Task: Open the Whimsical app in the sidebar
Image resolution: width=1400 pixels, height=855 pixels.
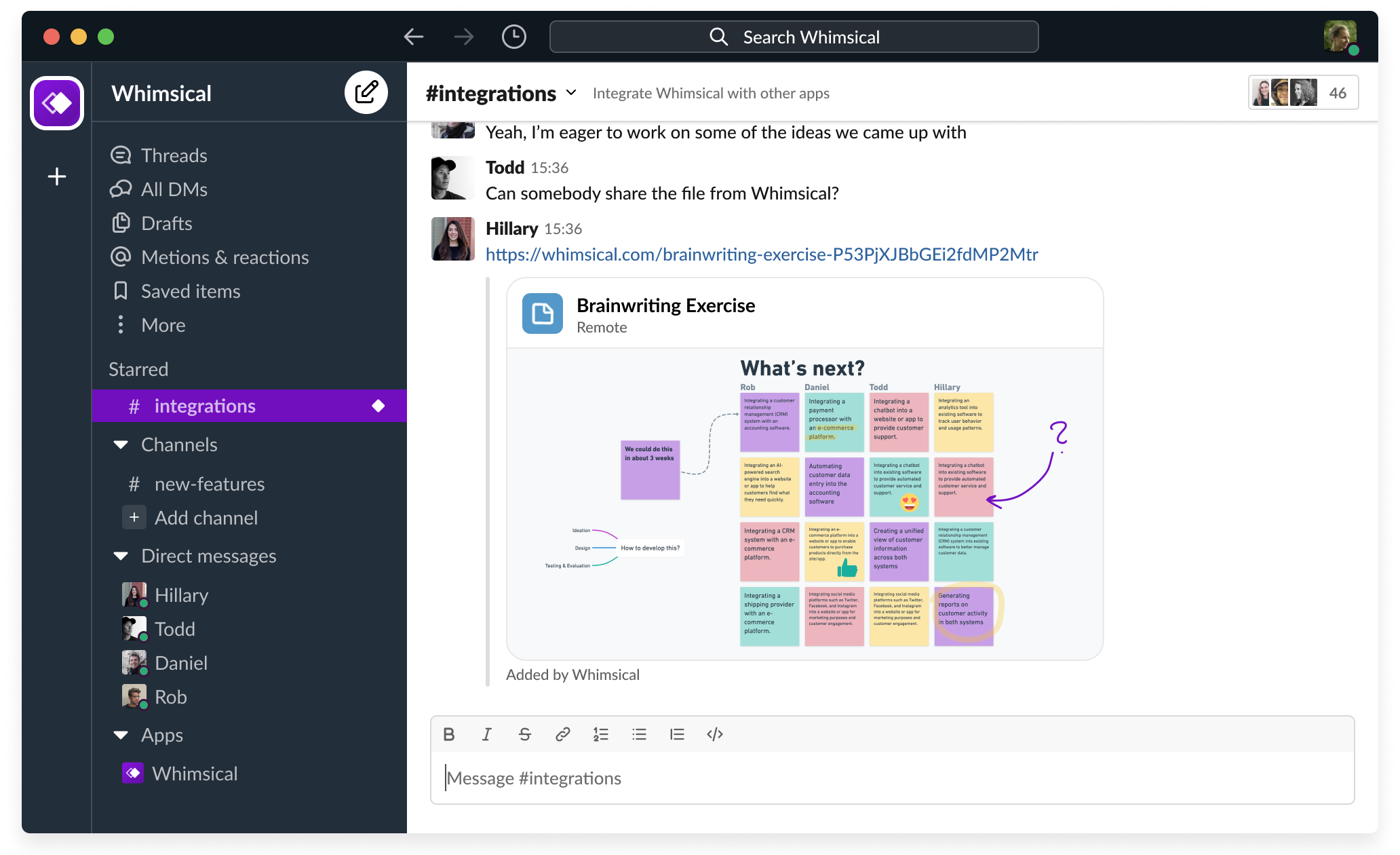Action: (x=195, y=773)
